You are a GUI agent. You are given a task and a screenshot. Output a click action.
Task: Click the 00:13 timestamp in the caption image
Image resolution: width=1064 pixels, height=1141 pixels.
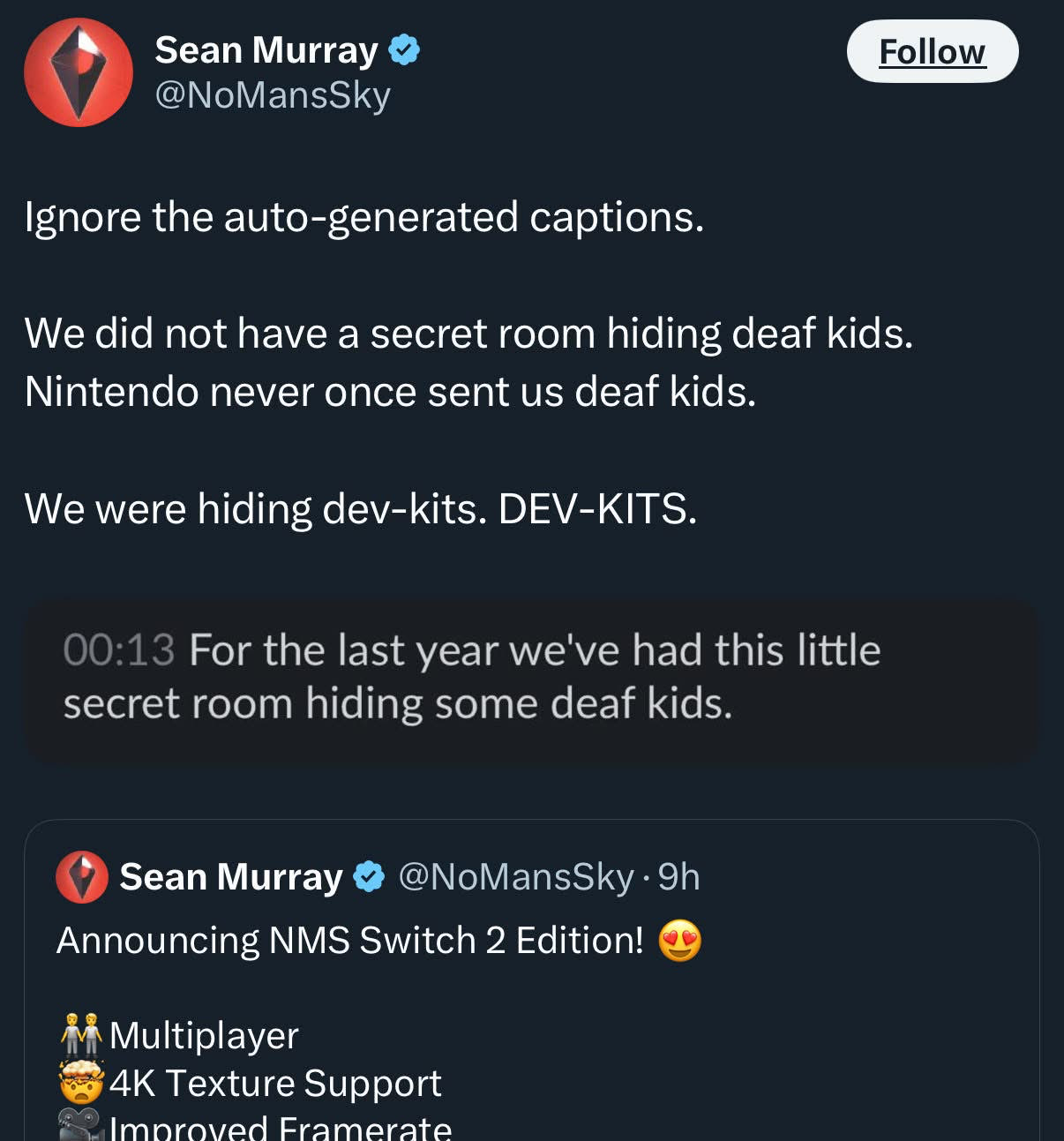[x=119, y=651]
